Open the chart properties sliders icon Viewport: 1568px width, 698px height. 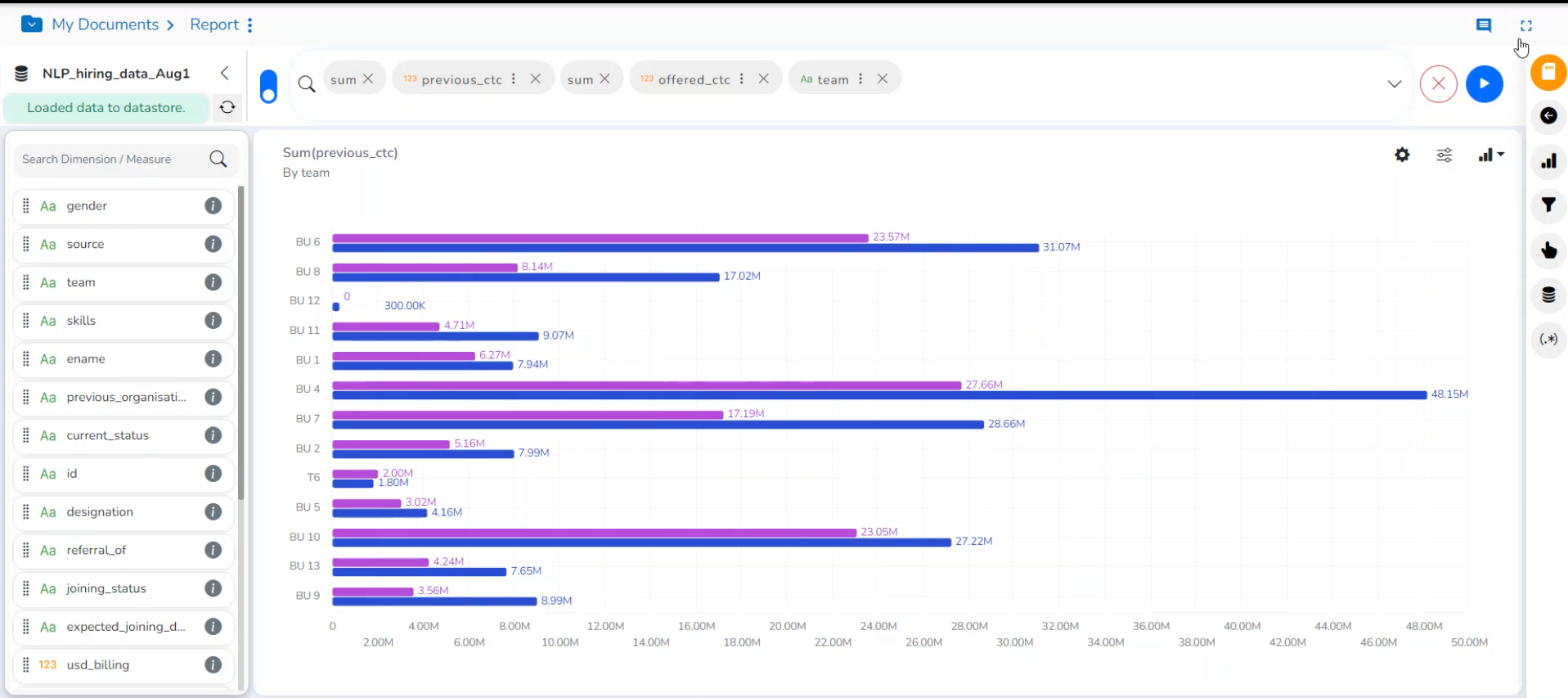1444,155
